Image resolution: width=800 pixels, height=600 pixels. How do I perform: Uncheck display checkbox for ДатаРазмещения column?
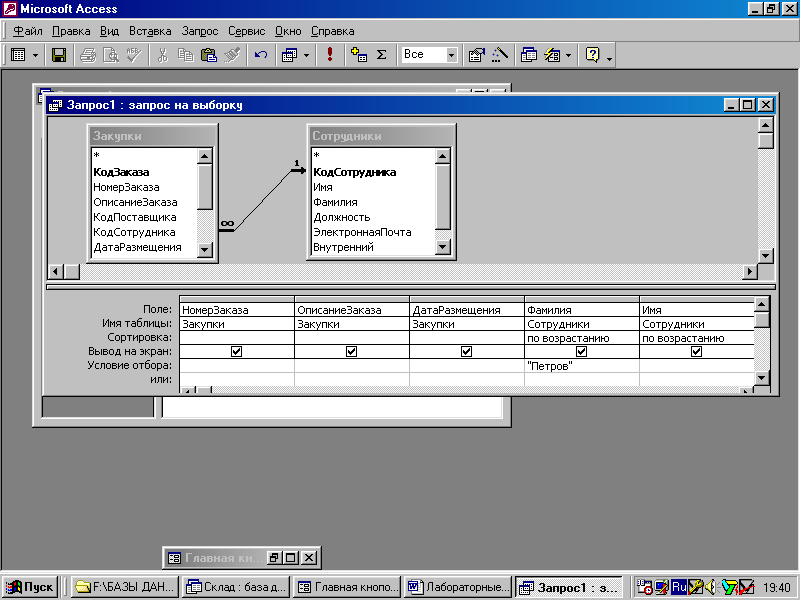466,352
